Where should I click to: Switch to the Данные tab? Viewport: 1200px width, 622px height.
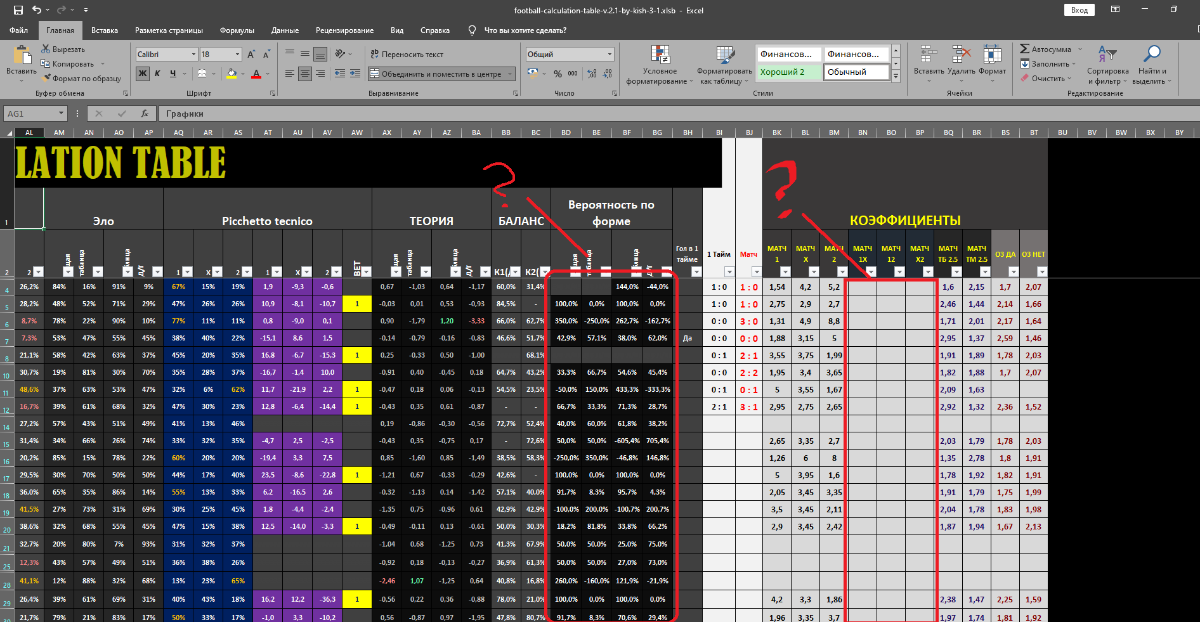point(285,30)
